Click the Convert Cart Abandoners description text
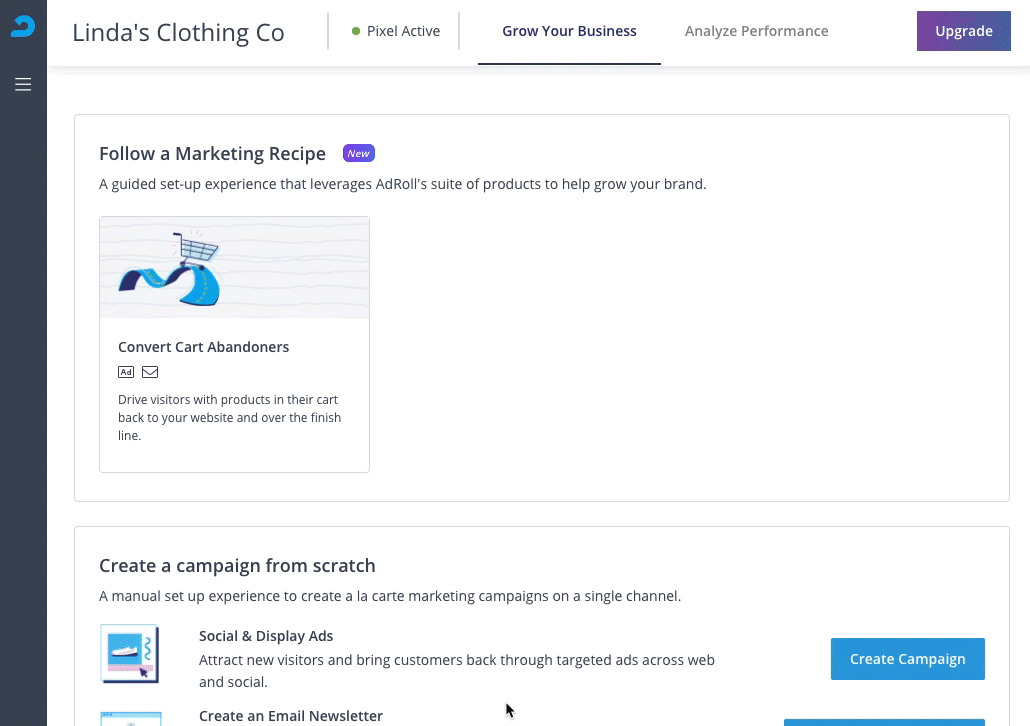Screen dimensions: 1030x726 [229, 418]
